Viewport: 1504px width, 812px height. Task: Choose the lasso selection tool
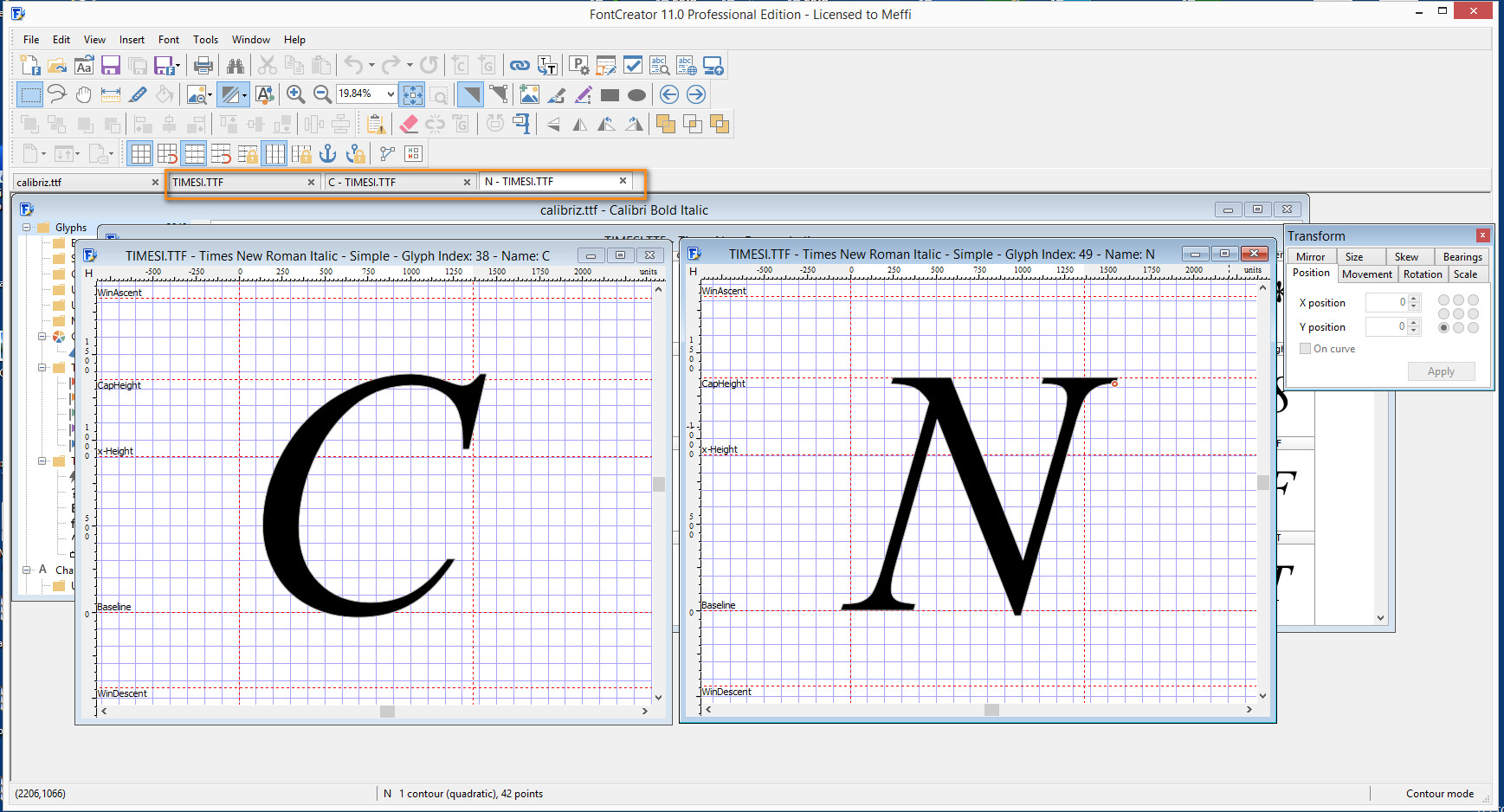point(57,94)
